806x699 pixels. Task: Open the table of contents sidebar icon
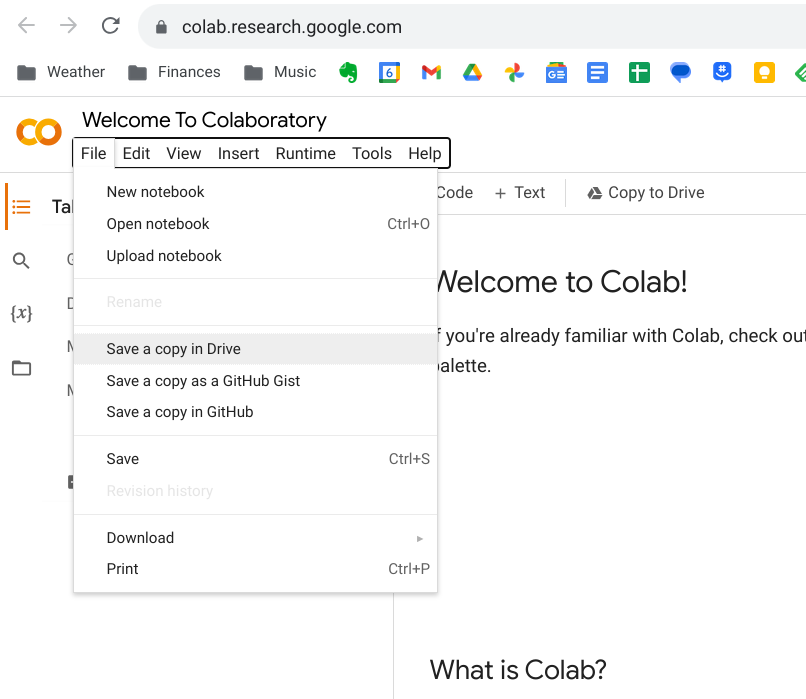[x=21, y=207]
